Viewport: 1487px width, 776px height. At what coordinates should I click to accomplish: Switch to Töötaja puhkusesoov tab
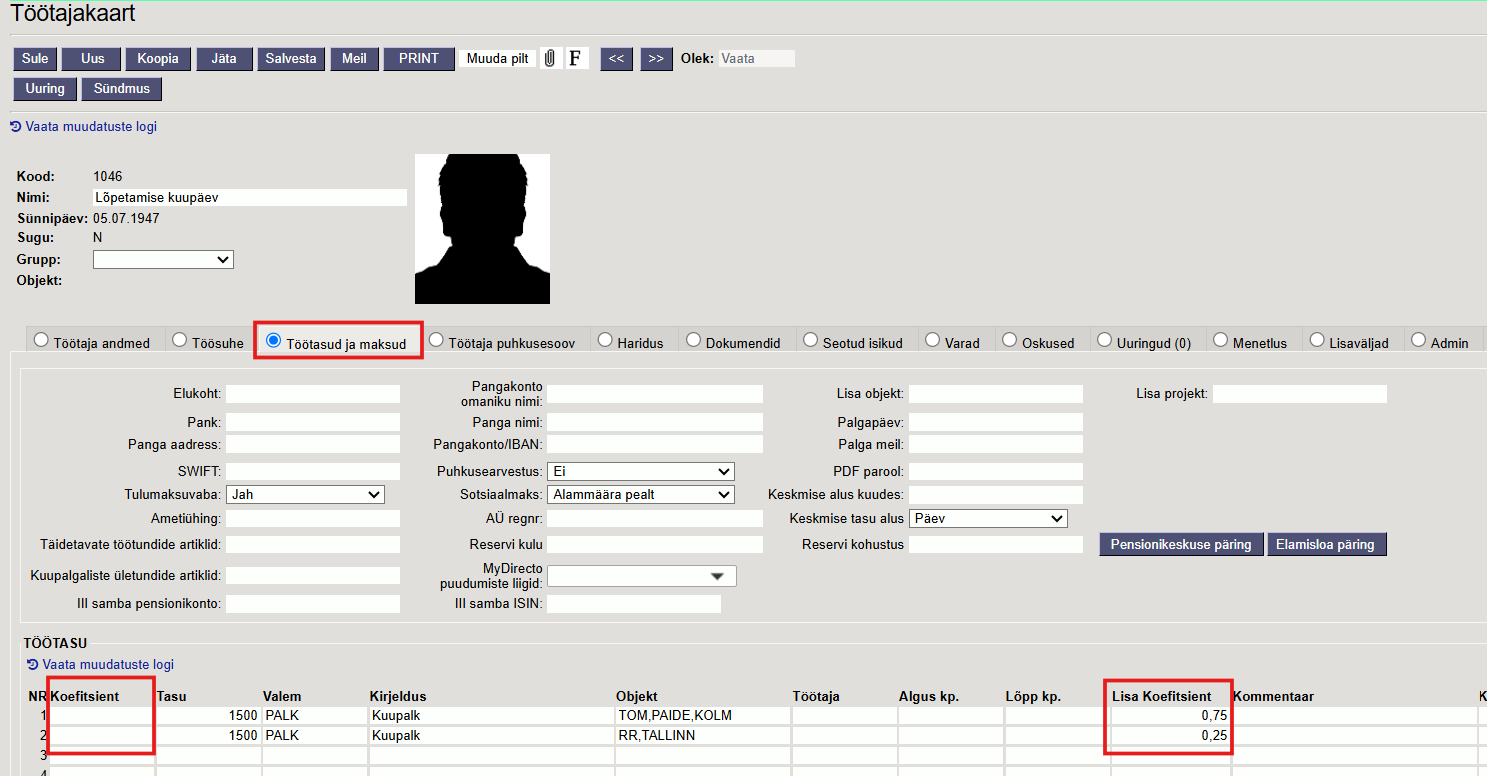[x=436, y=341]
